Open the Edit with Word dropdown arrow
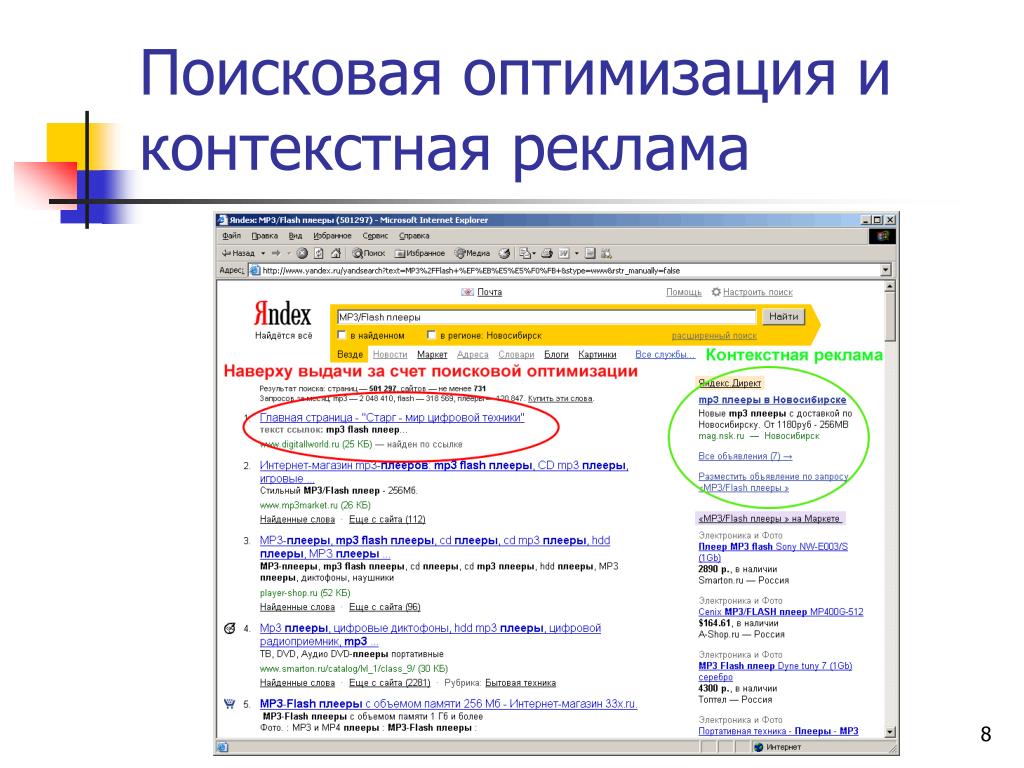 click(x=576, y=253)
